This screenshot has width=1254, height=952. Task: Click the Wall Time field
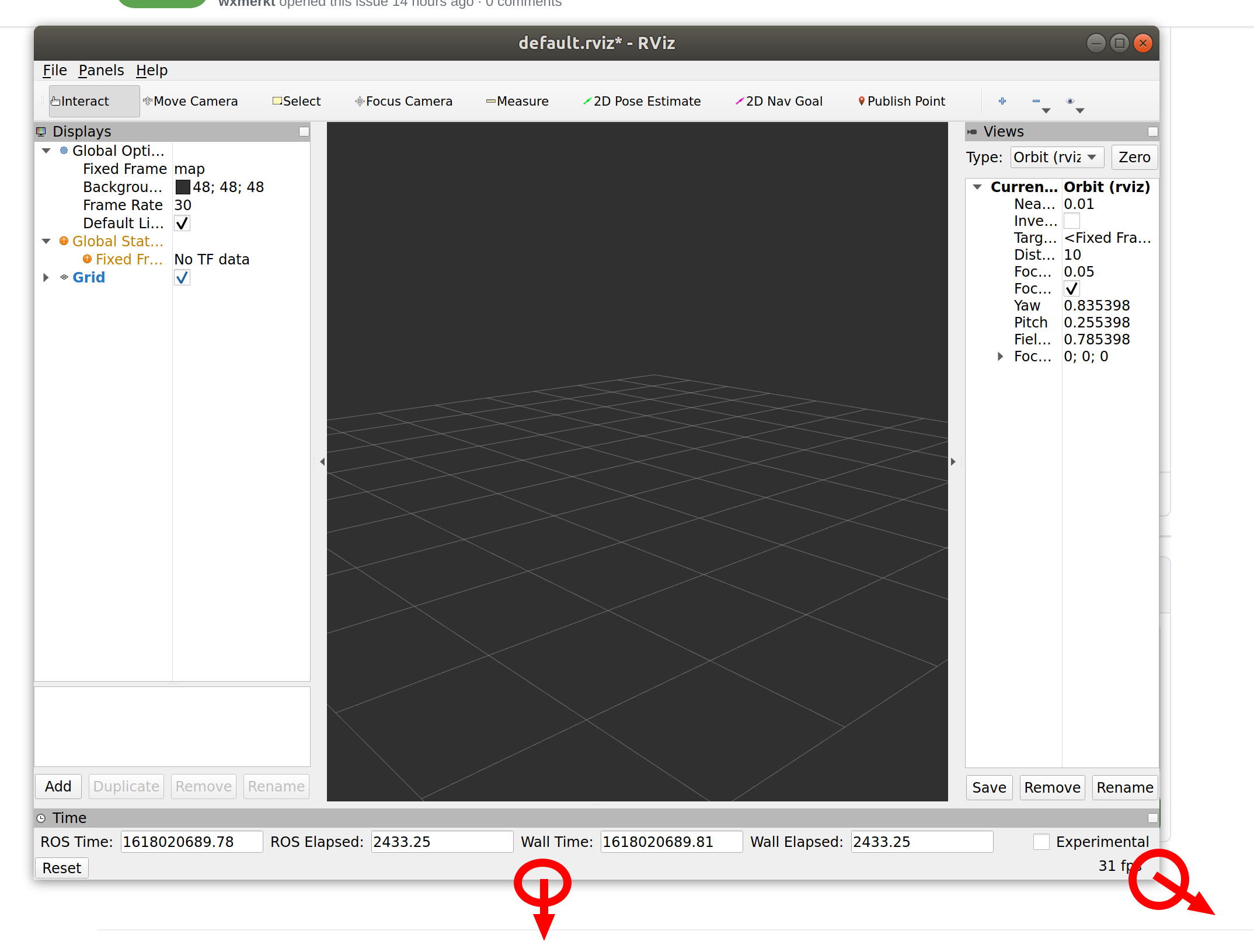pos(671,842)
